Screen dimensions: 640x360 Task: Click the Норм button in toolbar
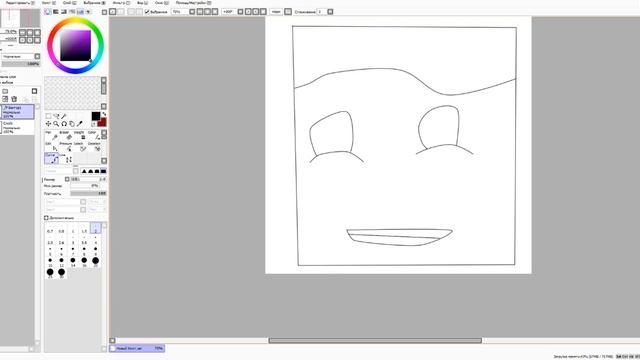tap(276, 12)
